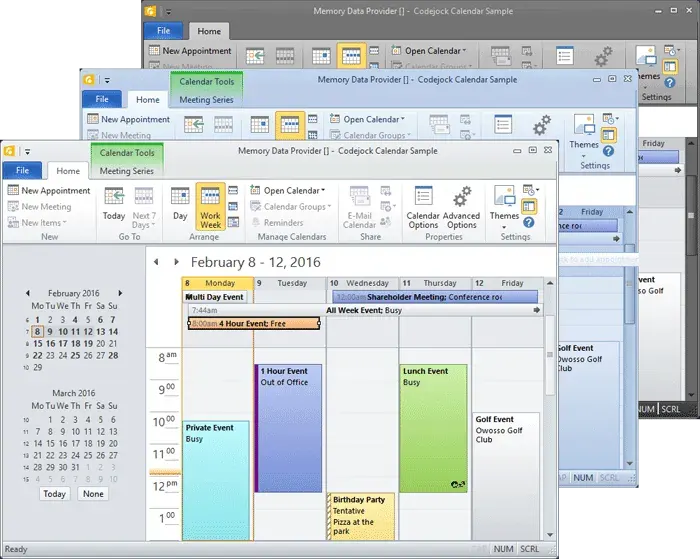
Task: Click previous month arrow in February mini calendar
Action: click(28, 293)
